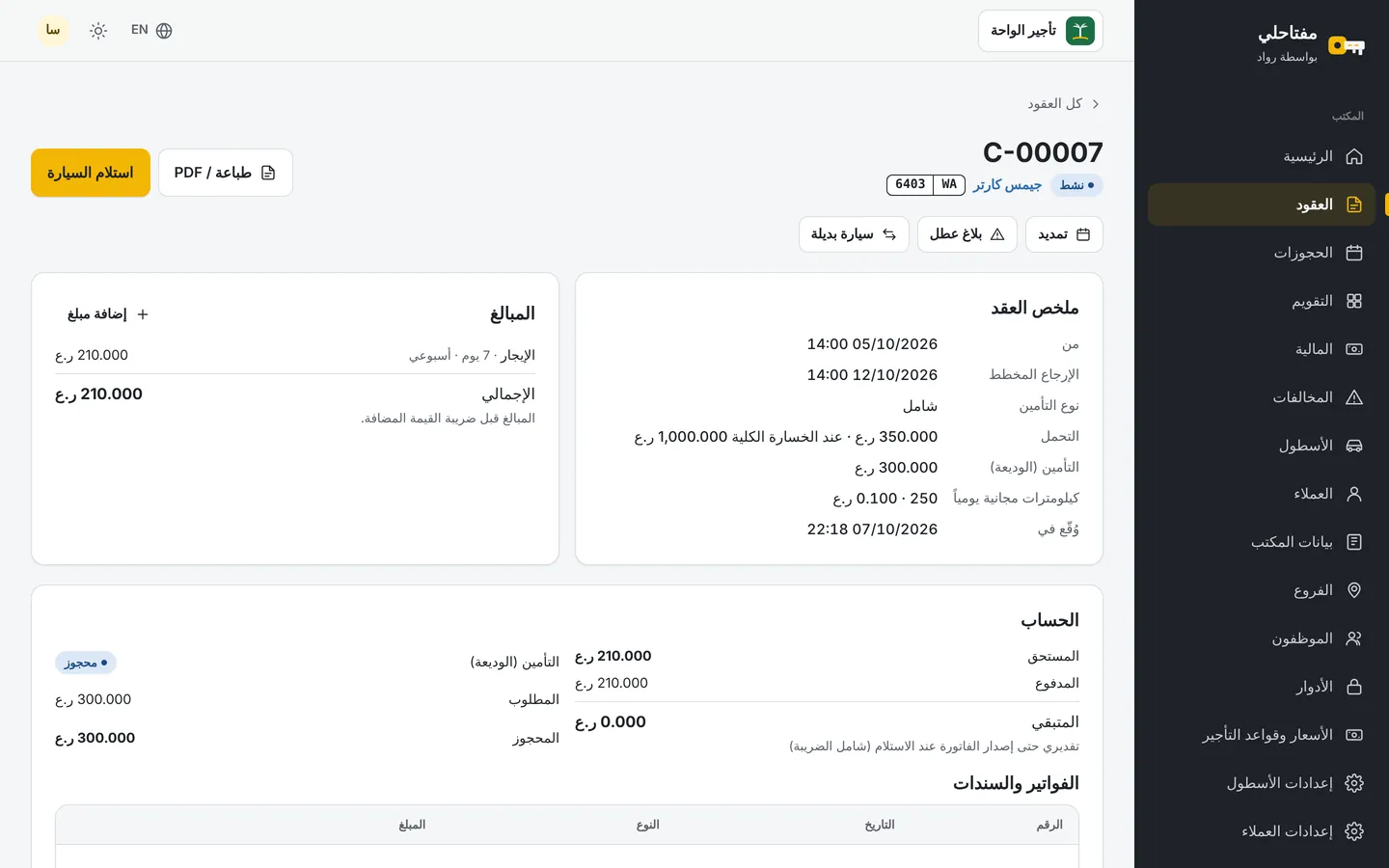Open customer link جيمس كارتر
This screenshot has width=1389, height=868.
pos(1007,185)
